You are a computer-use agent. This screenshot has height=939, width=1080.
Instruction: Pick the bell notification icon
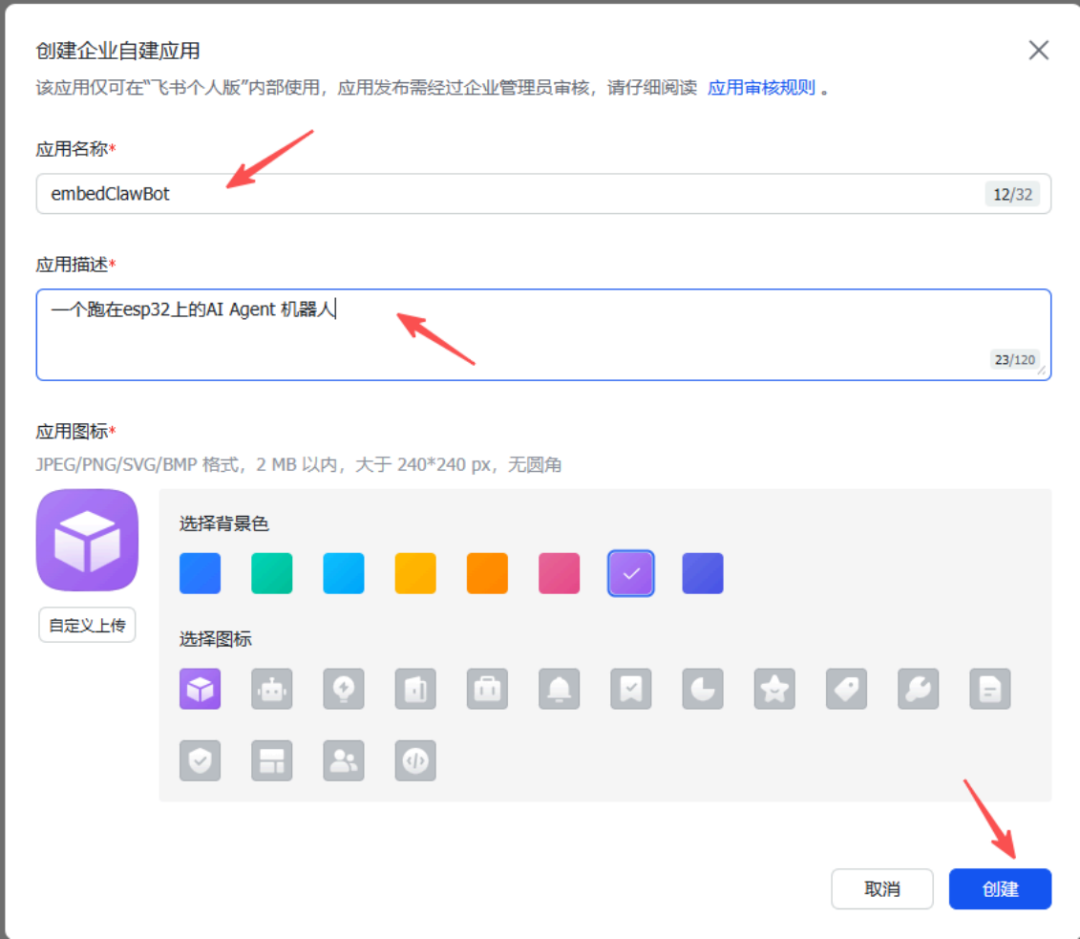[x=559, y=688]
